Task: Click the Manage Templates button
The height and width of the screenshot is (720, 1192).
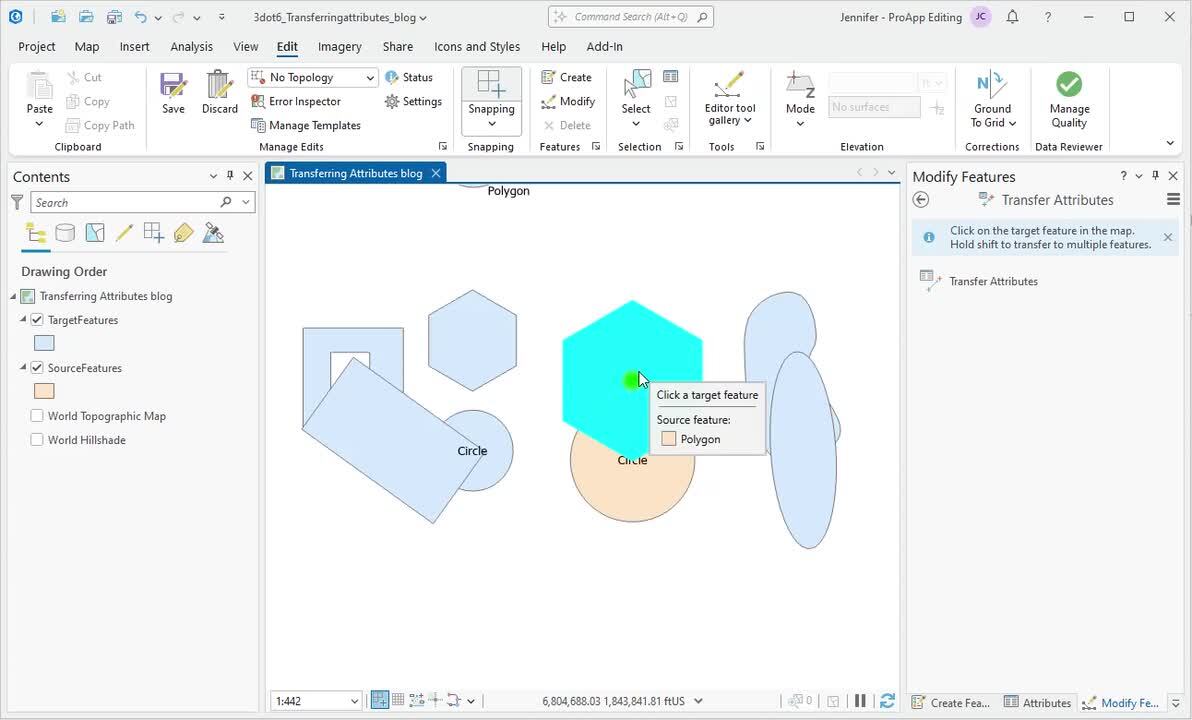Action: coord(306,125)
